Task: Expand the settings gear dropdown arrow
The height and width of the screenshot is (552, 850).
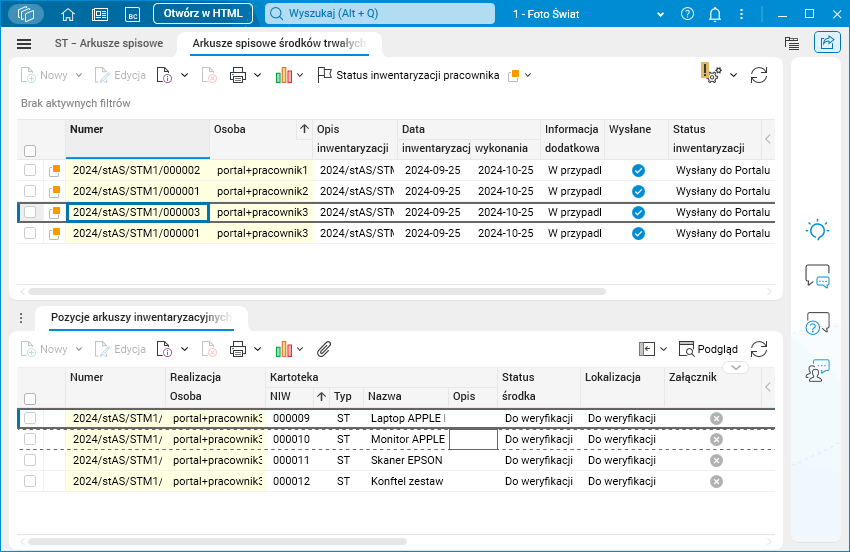Action: pos(733,75)
